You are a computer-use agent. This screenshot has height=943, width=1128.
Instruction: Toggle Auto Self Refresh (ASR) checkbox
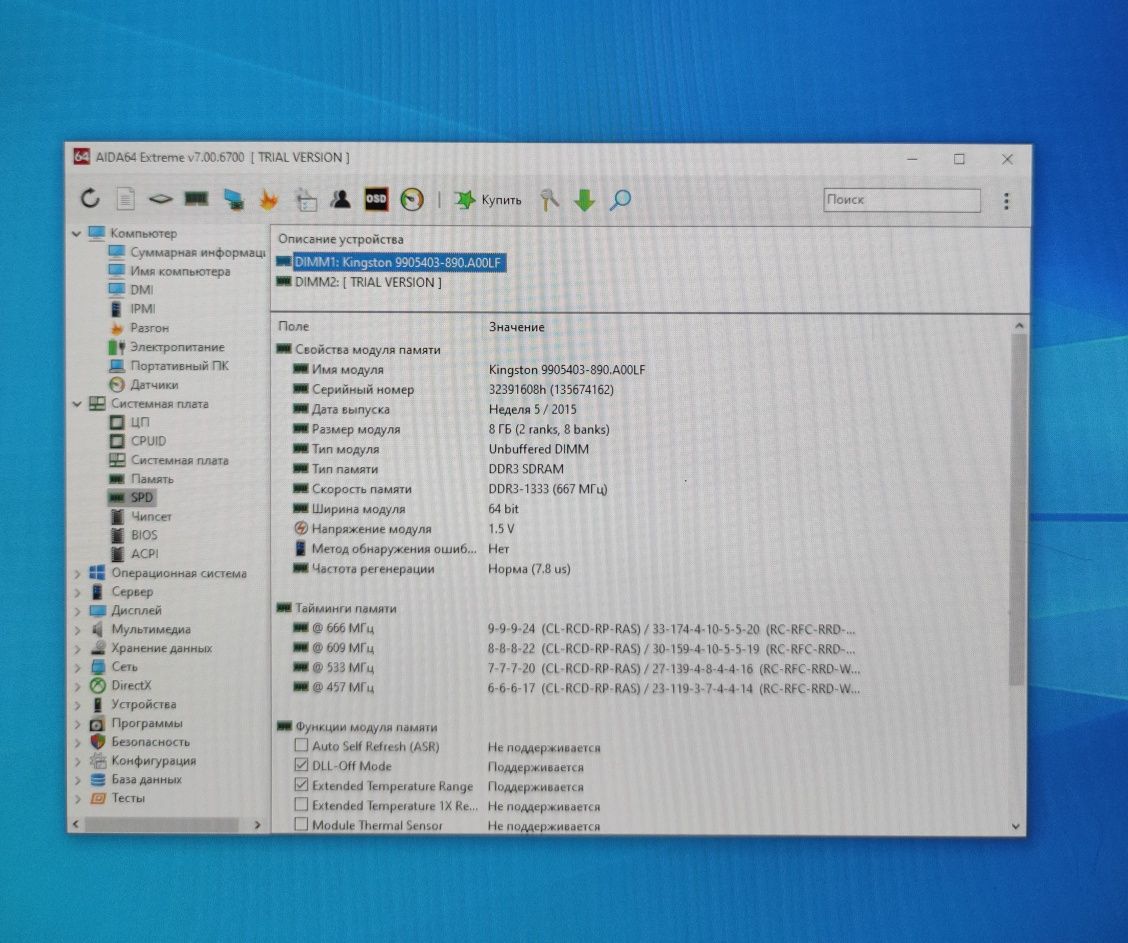tap(301, 745)
